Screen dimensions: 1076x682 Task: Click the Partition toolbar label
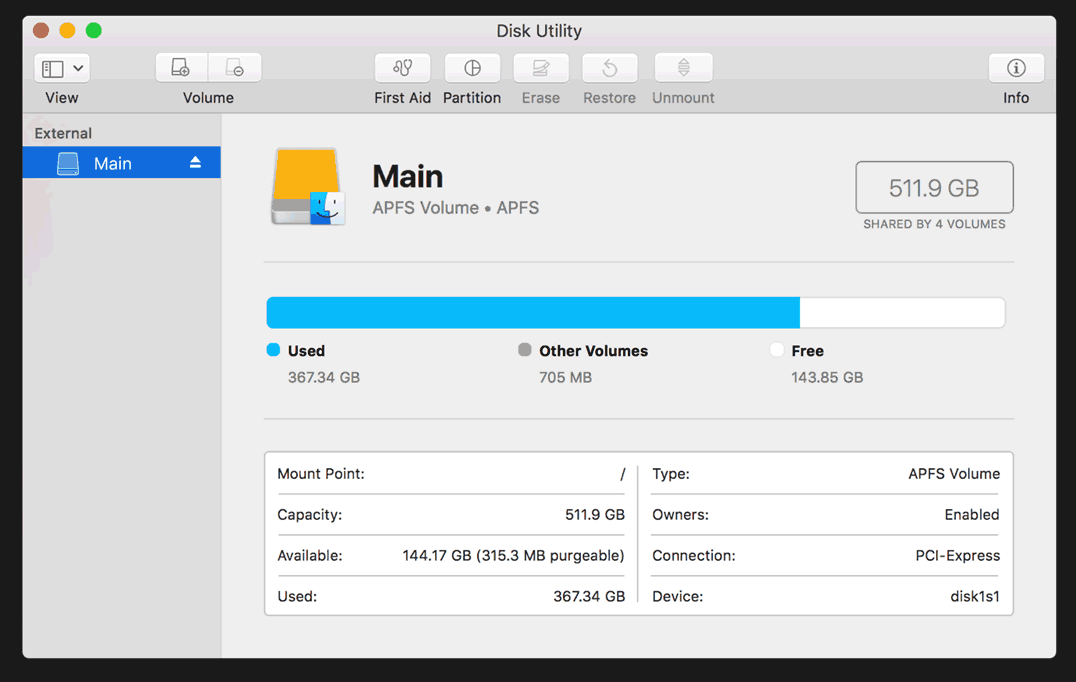coord(472,98)
